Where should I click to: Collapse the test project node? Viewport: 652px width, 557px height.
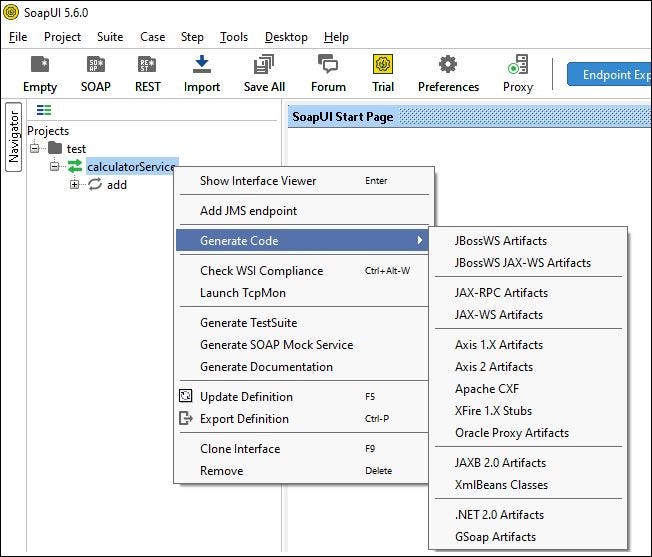(35, 148)
